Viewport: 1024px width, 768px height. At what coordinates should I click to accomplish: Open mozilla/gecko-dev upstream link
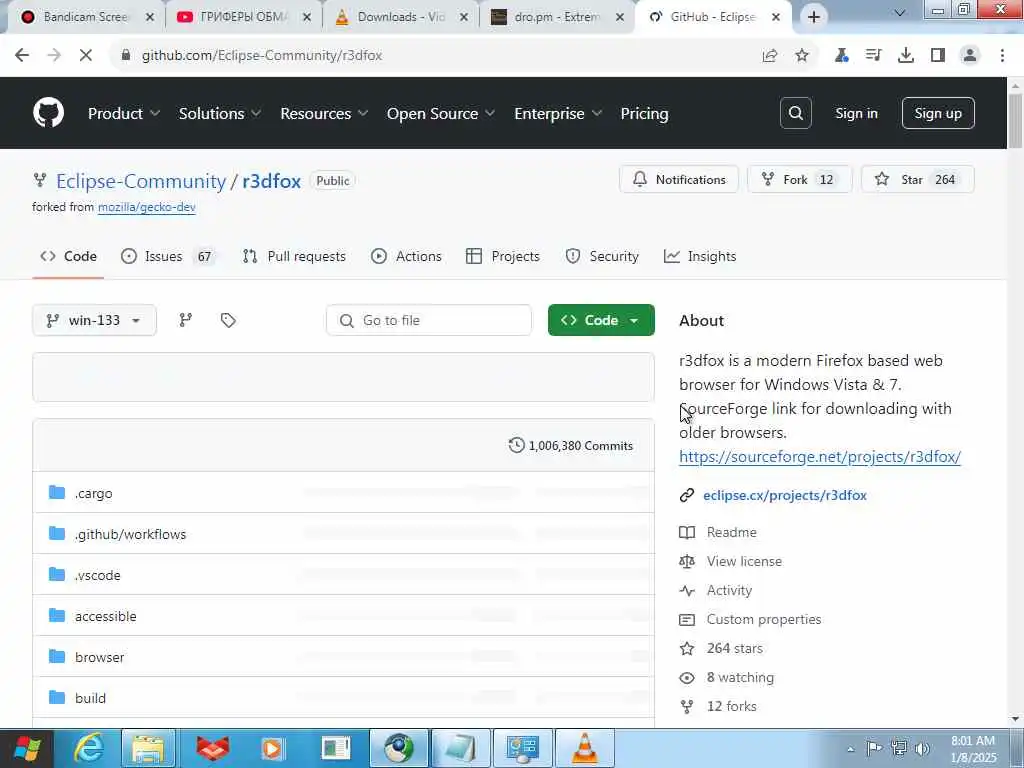[x=147, y=207]
